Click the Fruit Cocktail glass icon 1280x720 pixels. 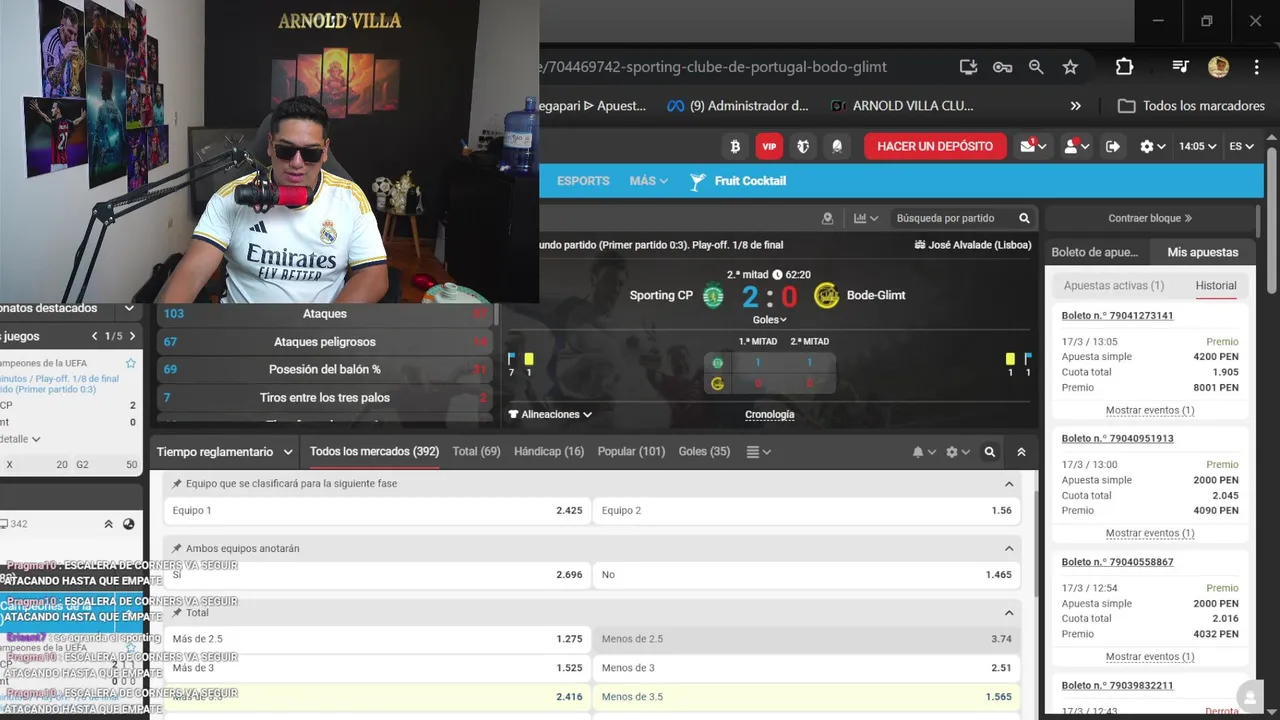698,181
